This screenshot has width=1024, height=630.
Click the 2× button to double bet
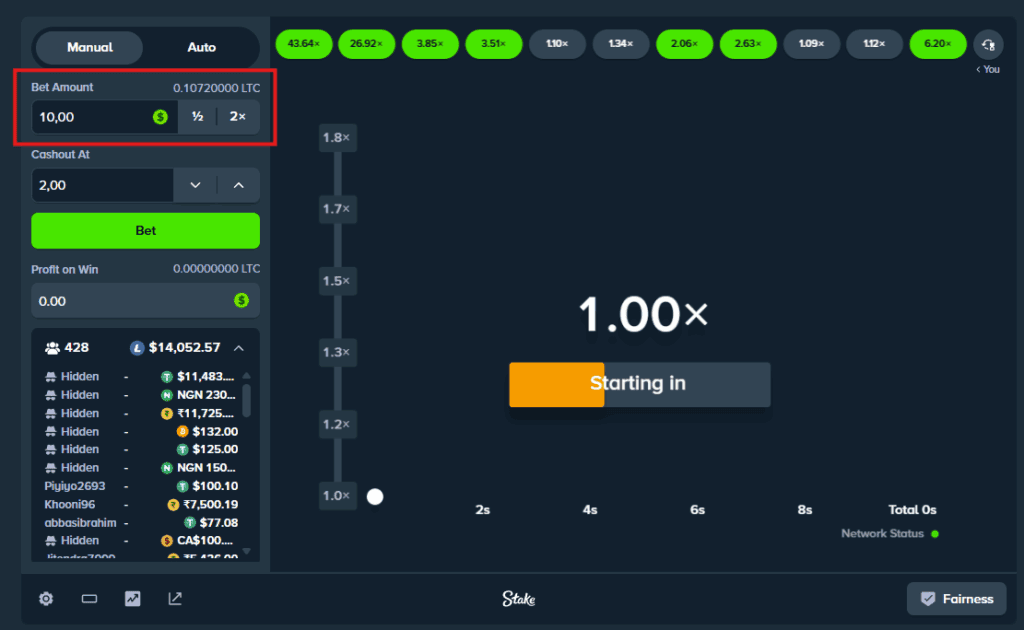coord(236,117)
